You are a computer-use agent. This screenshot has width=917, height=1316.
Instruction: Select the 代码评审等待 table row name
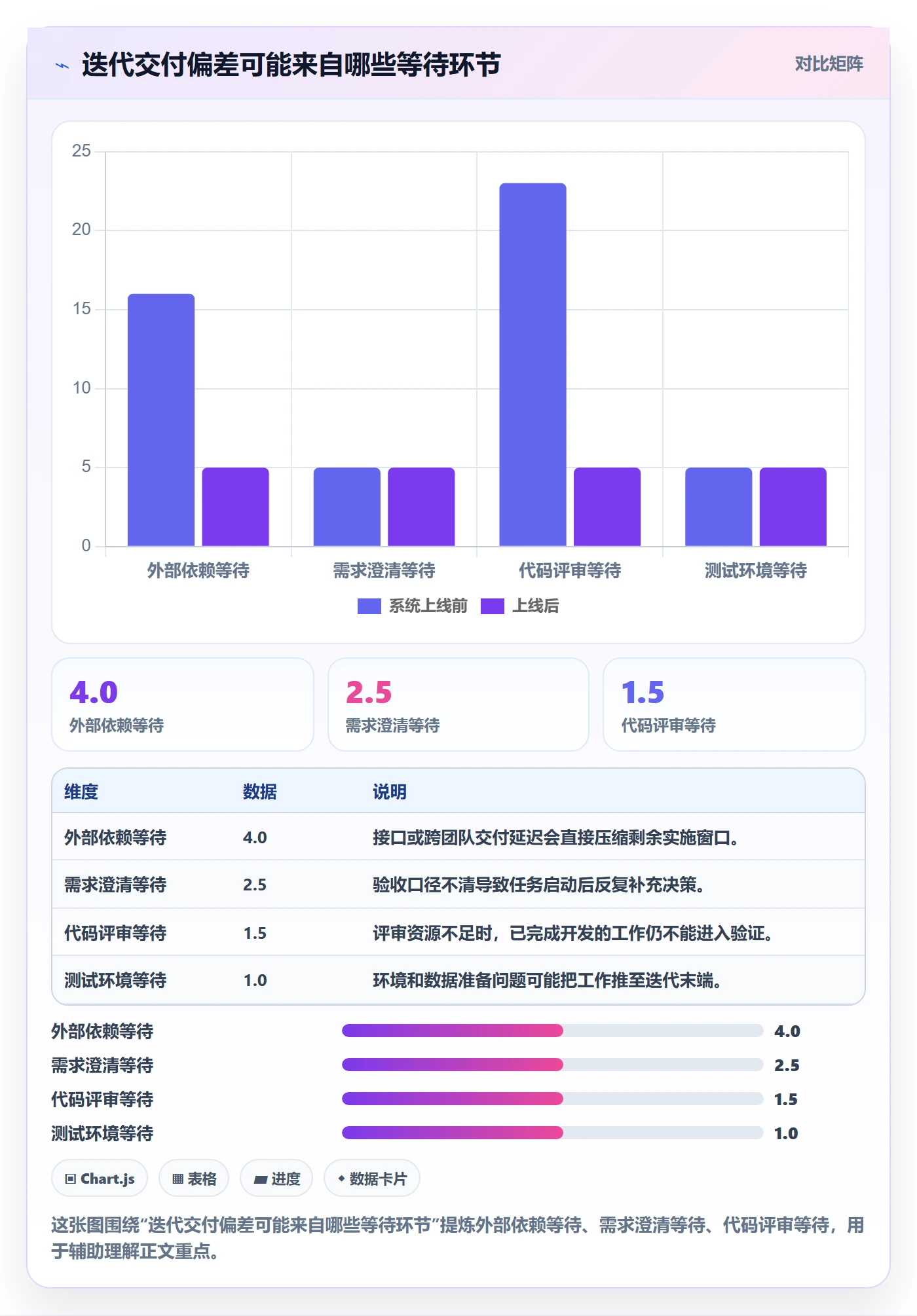click(x=115, y=933)
